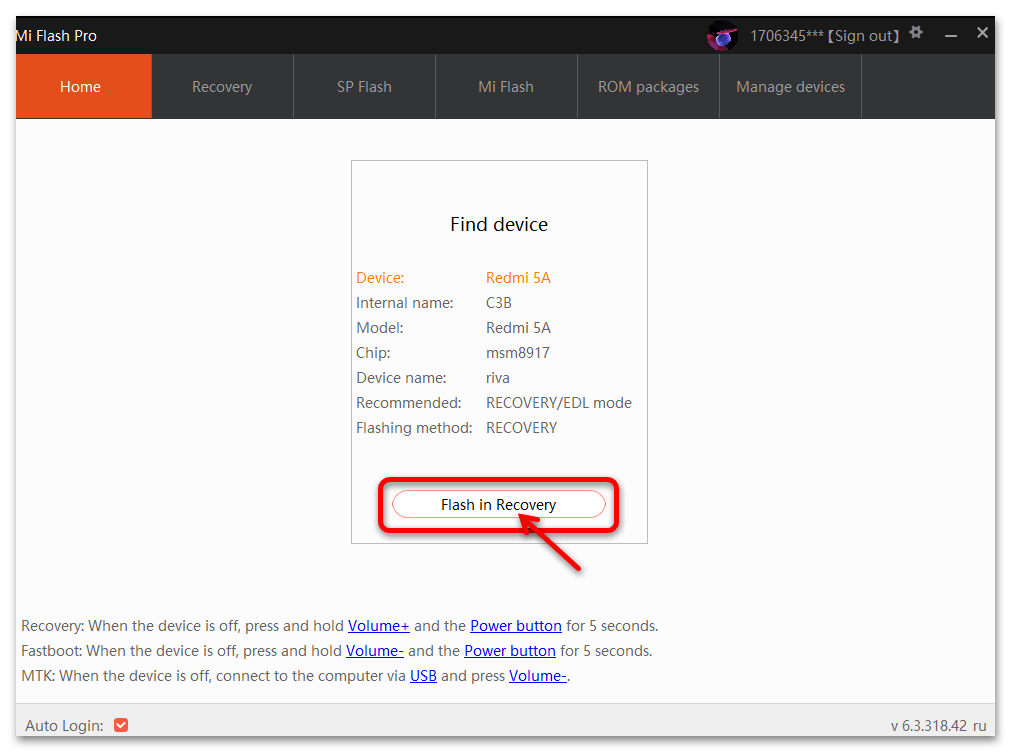Sign out of the account
The width and height of the screenshot is (1011, 752).
(863, 36)
